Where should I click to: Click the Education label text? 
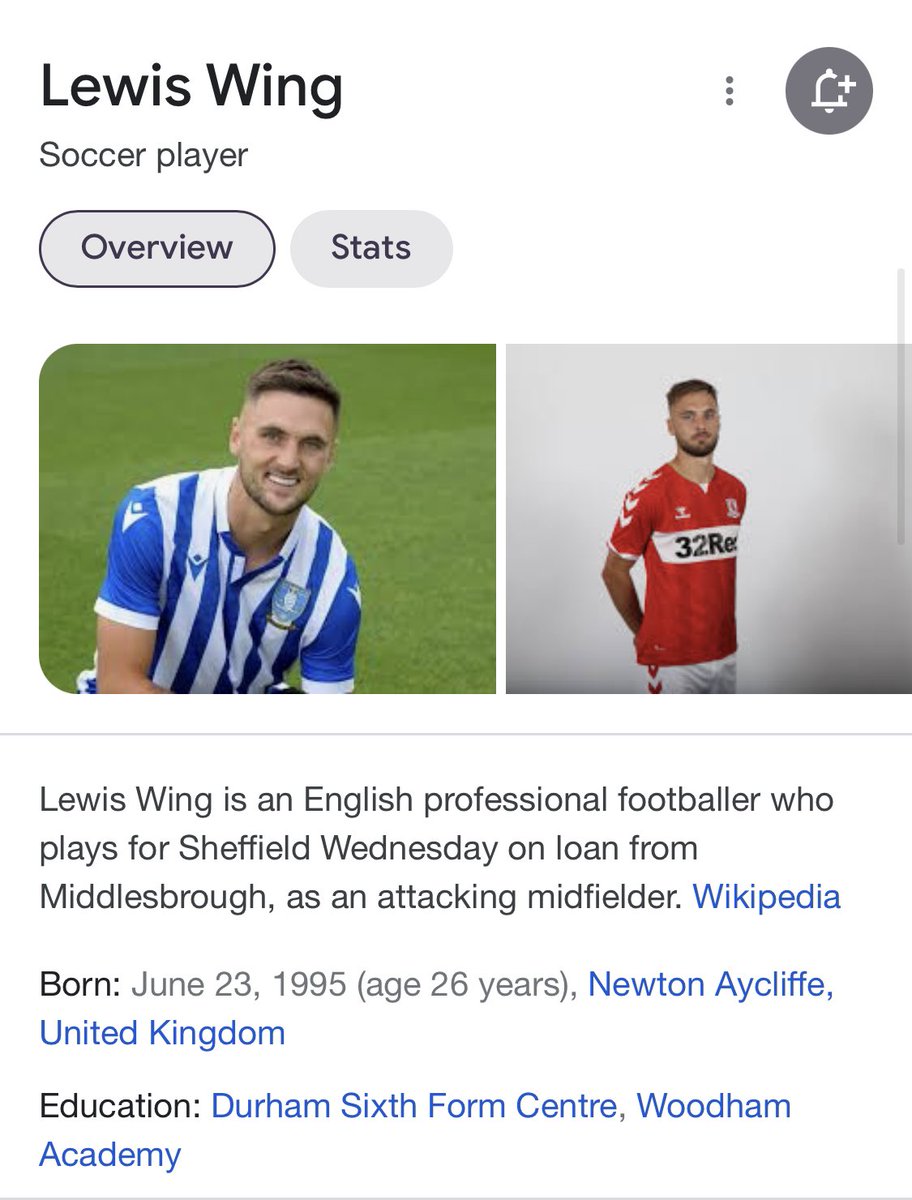(121, 1106)
